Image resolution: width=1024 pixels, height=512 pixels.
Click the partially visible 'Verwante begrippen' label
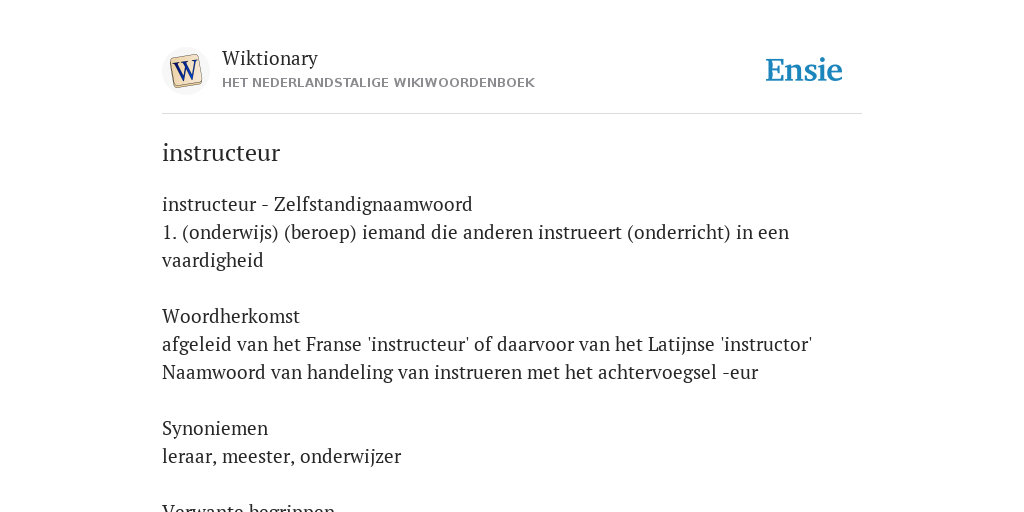coord(248,507)
